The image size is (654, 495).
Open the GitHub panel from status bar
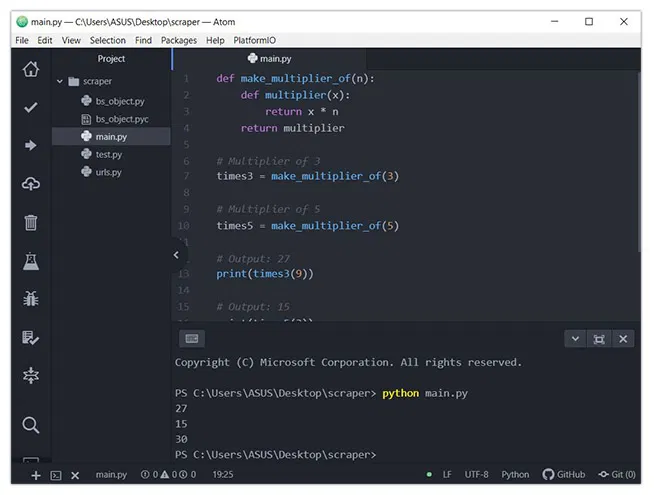tap(564, 475)
